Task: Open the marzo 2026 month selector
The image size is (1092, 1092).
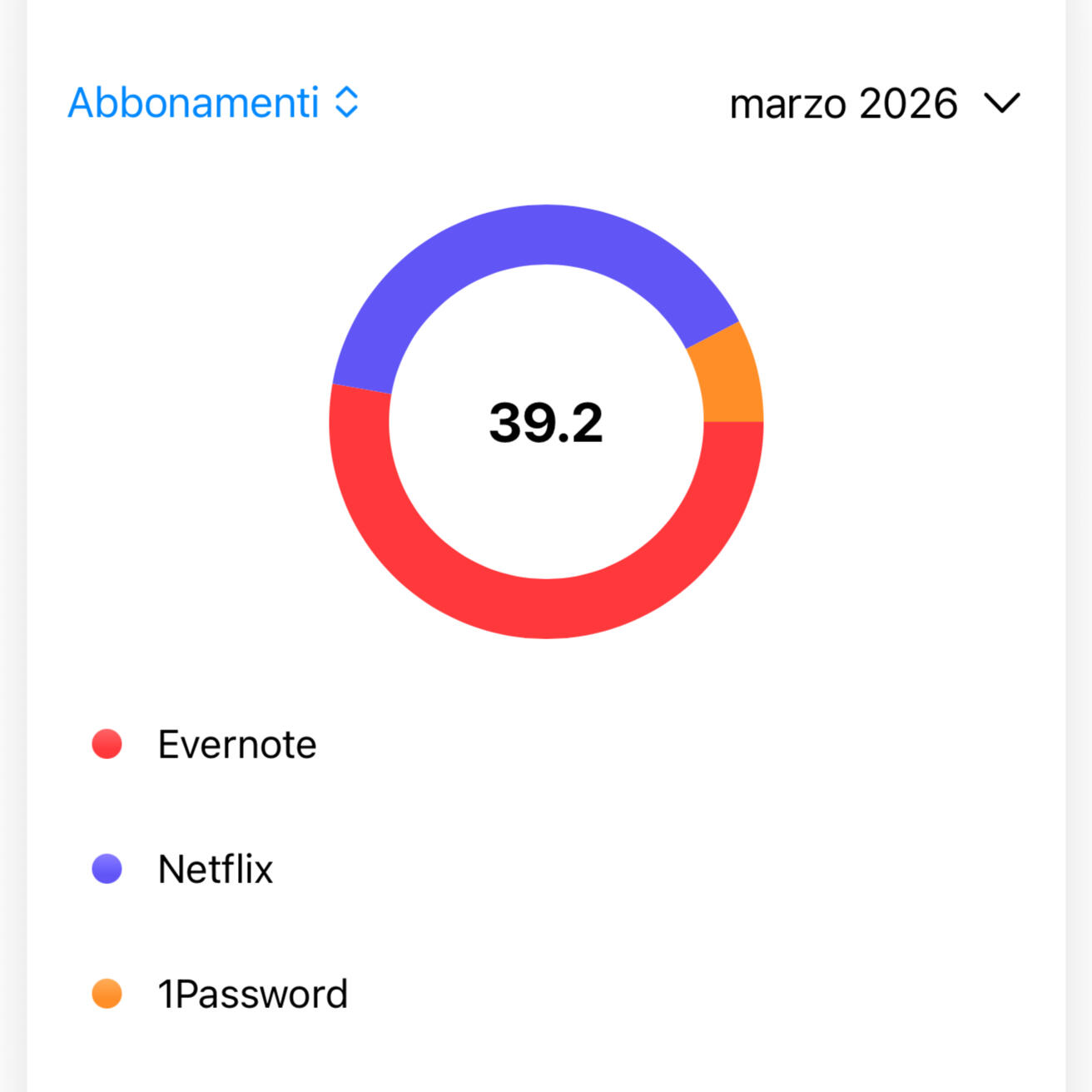Action: pos(874,104)
